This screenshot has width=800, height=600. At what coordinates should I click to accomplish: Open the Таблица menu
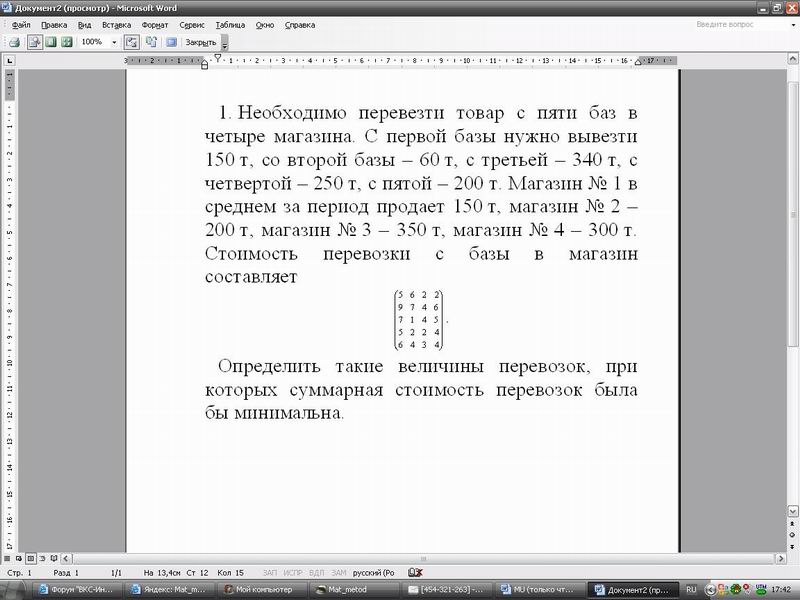230,25
